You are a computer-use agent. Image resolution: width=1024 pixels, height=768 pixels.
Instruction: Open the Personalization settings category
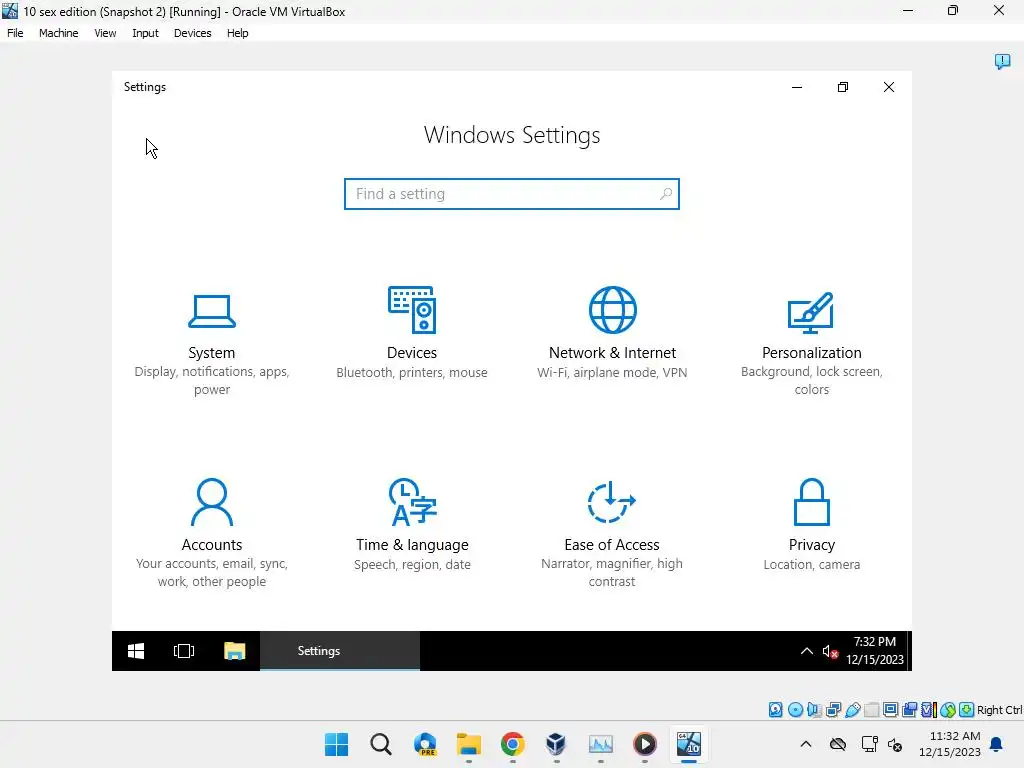(811, 344)
